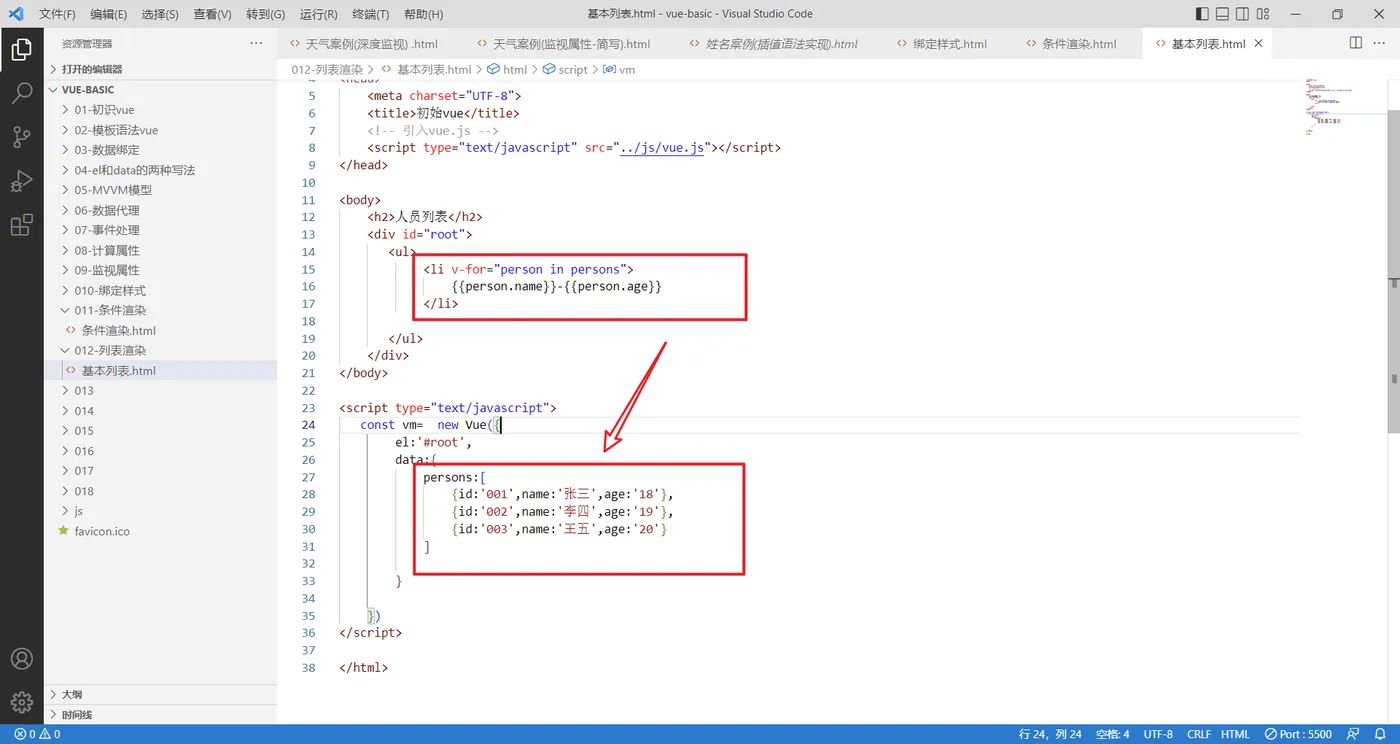Screen dimensions: 1400x744
Task: Open the 文件(F) menu
Action: 57,14
